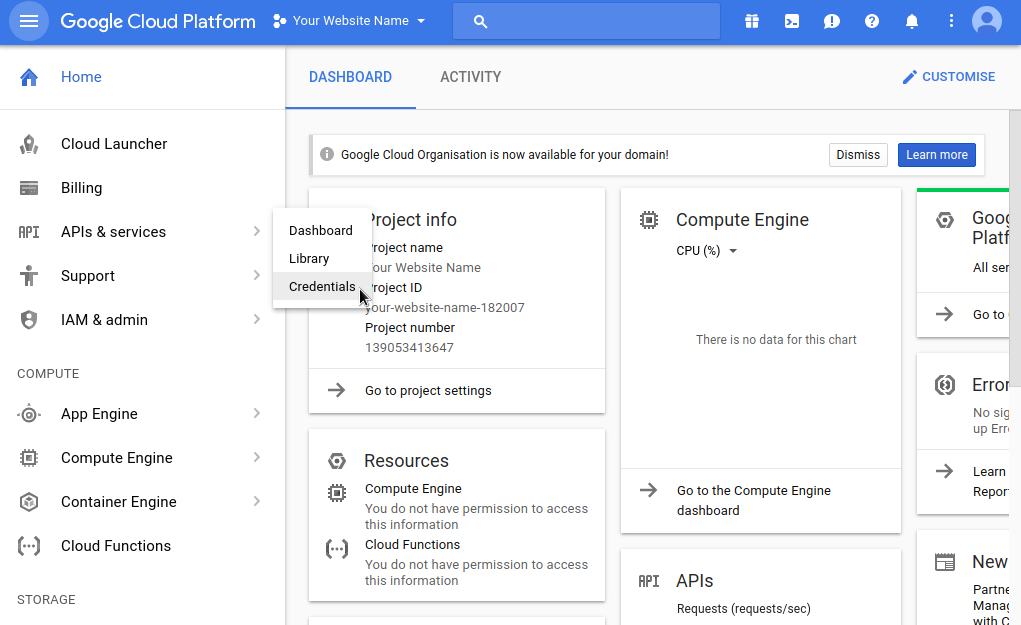
Task: Click the Learn more button
Action: [936, 155]
